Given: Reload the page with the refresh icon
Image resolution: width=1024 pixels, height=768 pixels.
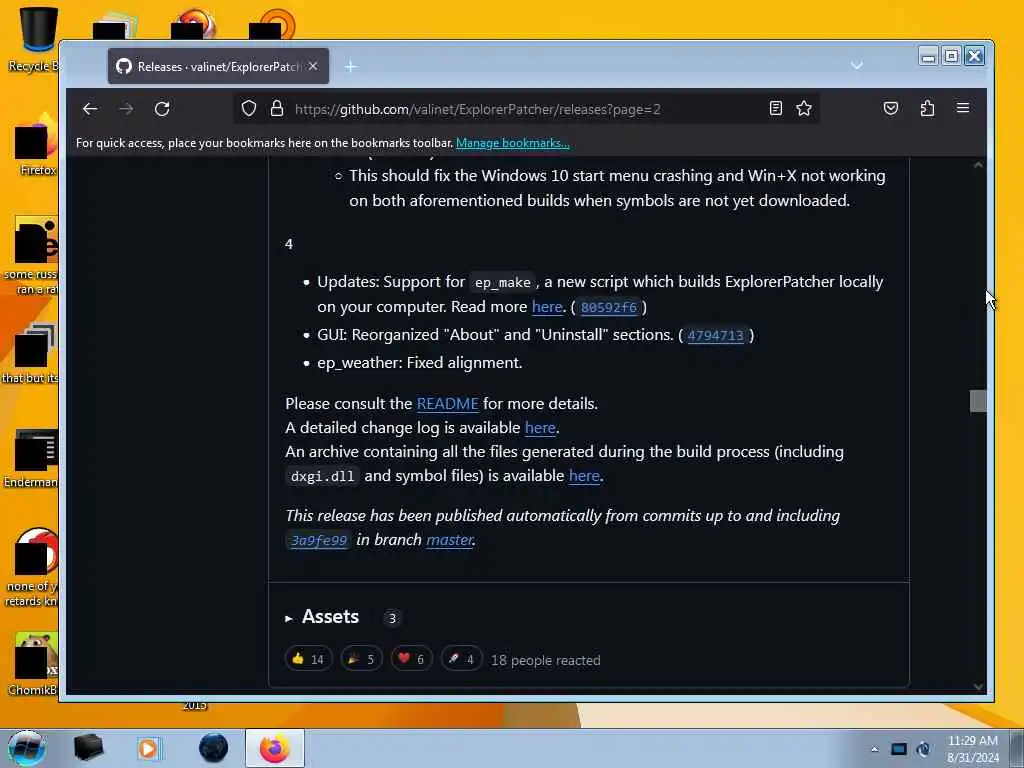Looking at the screenshot, I should coord(162,109).
